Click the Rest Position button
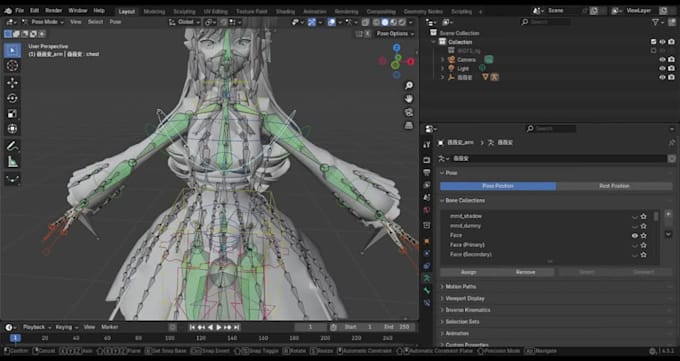The image size is (680, 361). [614, 186]
